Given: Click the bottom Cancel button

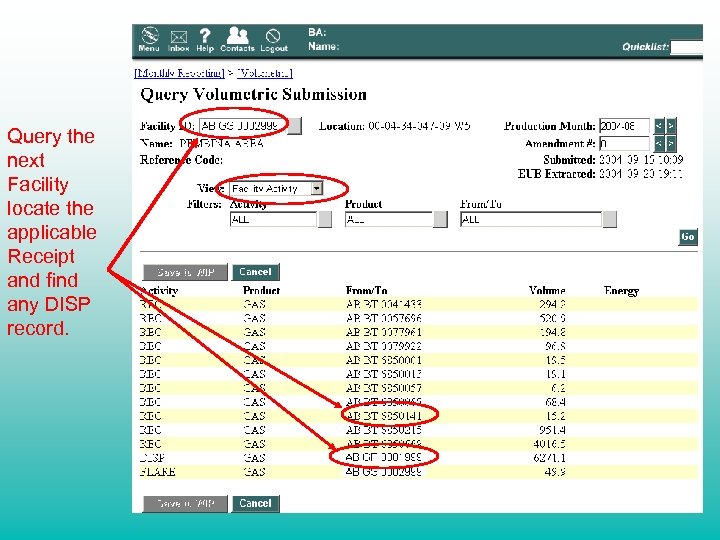Looking at the screenshot, I should tap(255, 504).
